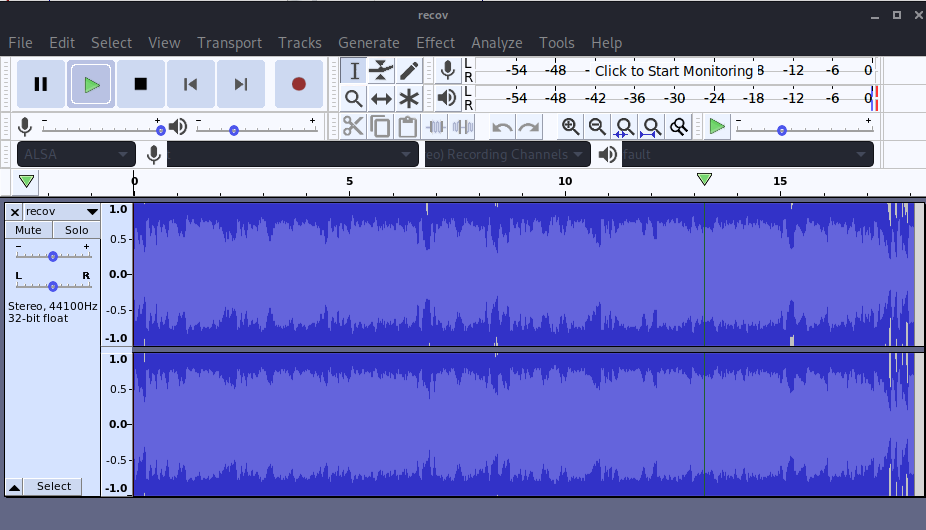Viewport: 926px width, 530px height.
Task: Click the Record button
Action: click(x=298, y=84)
